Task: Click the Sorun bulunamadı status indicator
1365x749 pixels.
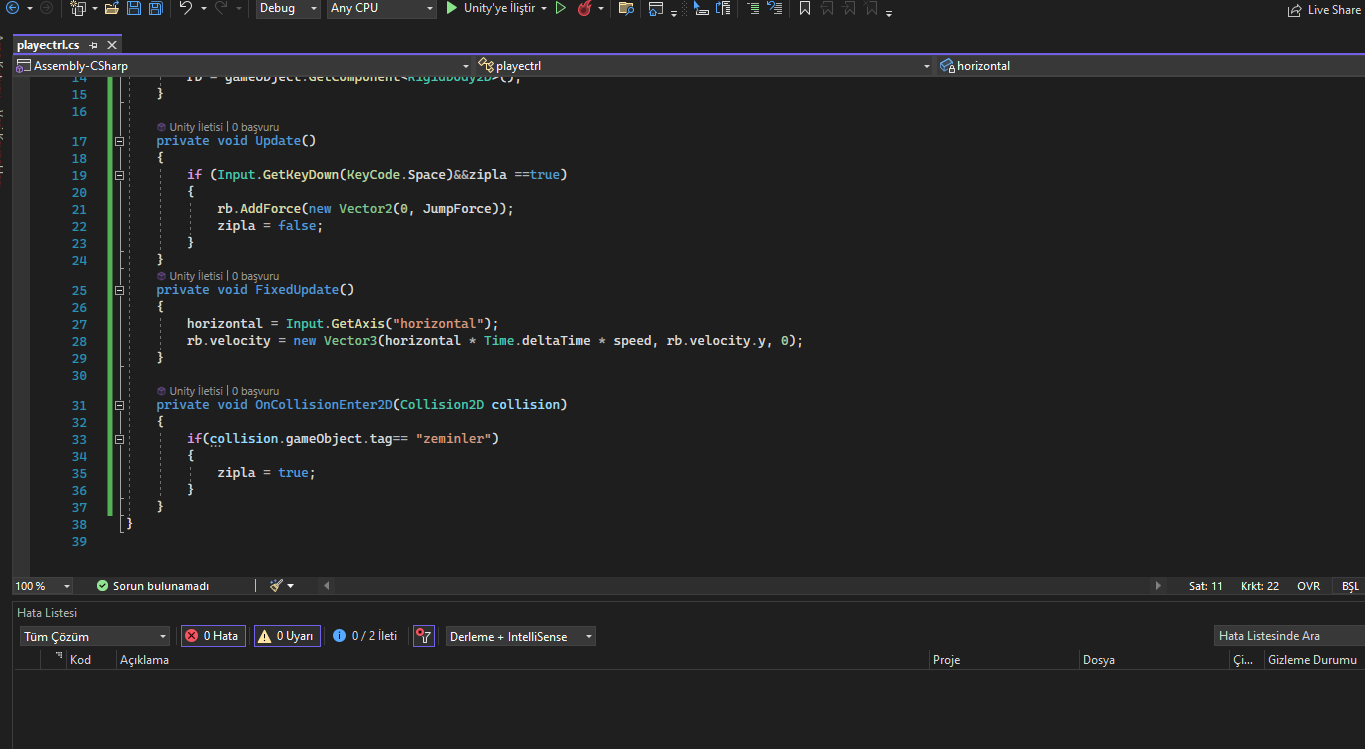Action: [153, 586]
